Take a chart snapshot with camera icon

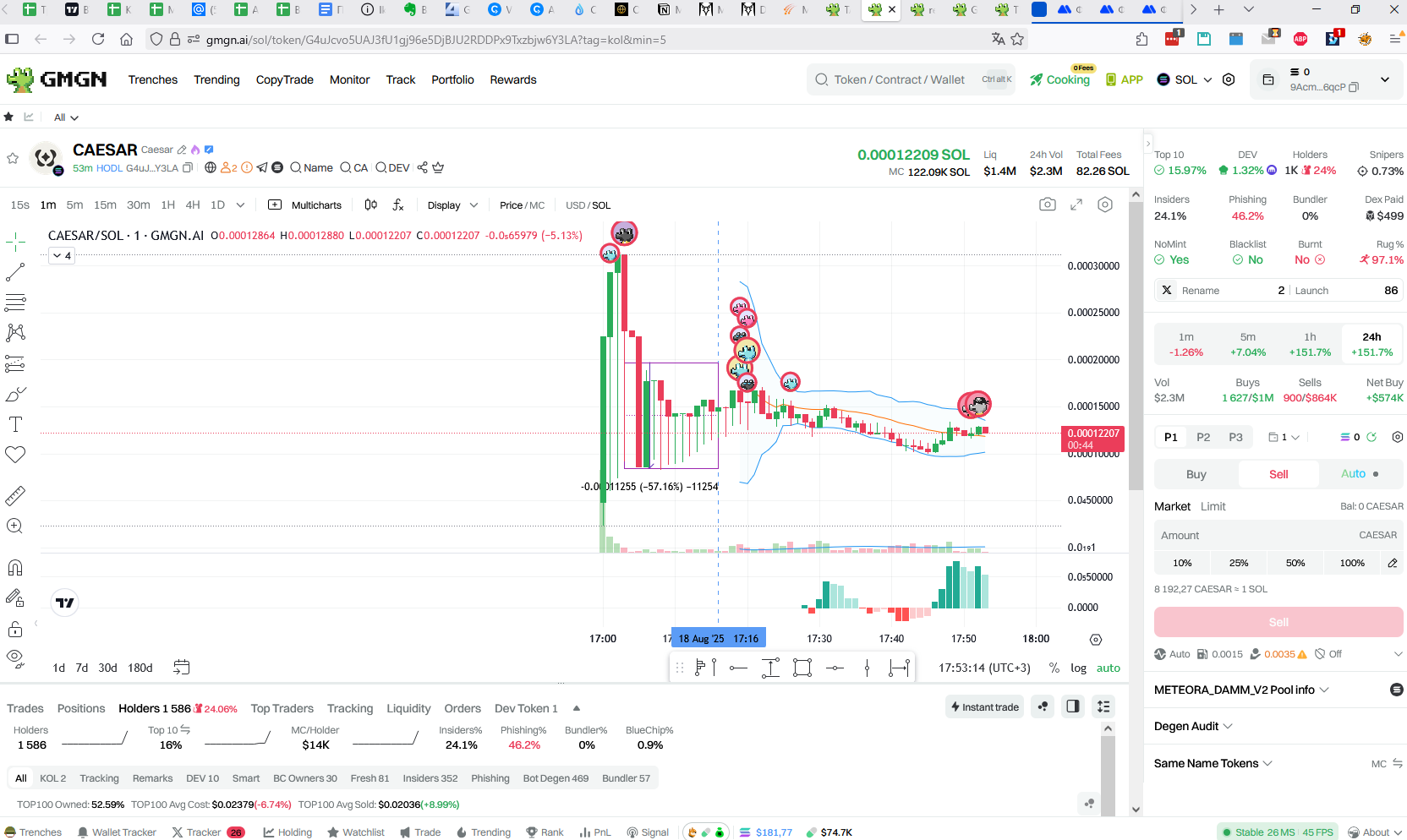[1048, 205]
